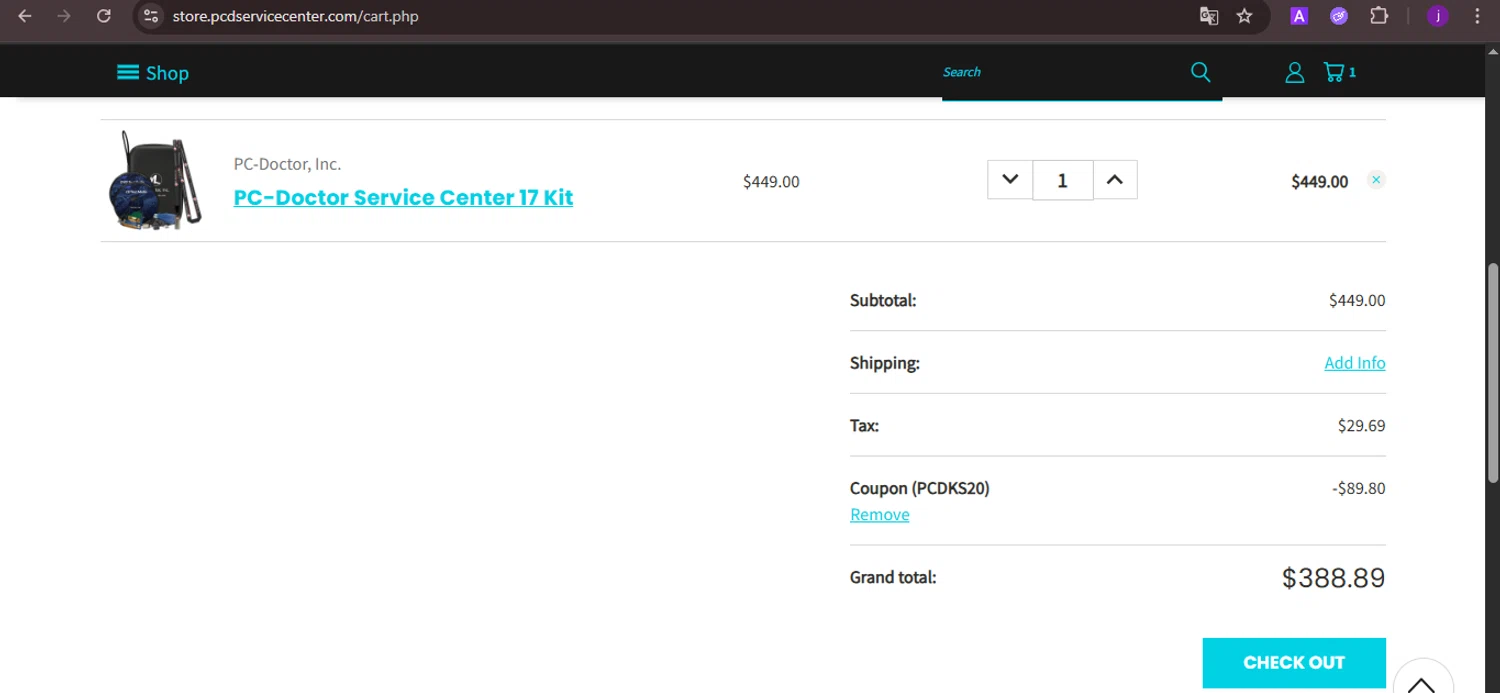This screenshot has height=693, width=1500.
Task: Go back to the previous page
Action: pyautogui.click(x=25, y=16)
